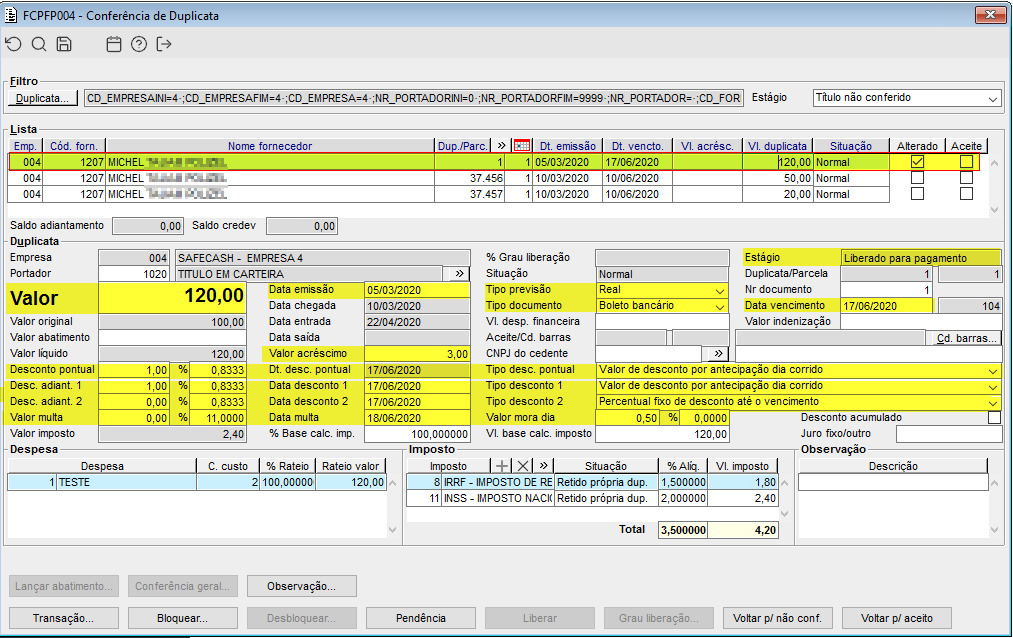Uncheck Alterado checkbox in first list row

click(917, 161)
